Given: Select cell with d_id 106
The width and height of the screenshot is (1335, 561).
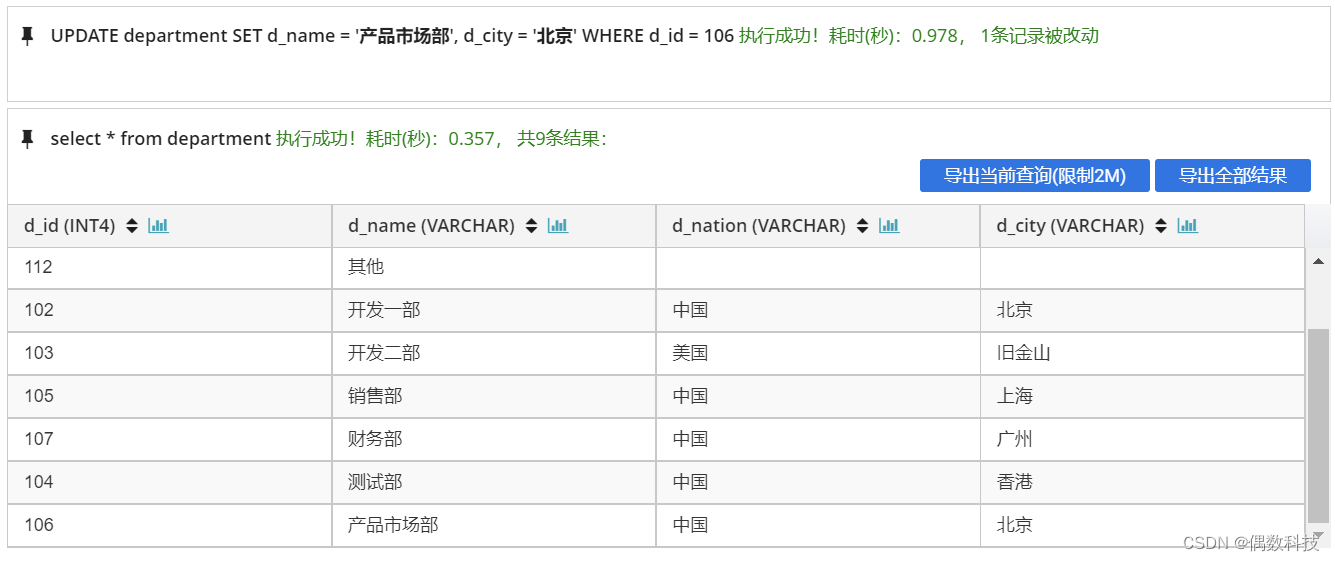Looking at the screenshot, I should 170,525.
